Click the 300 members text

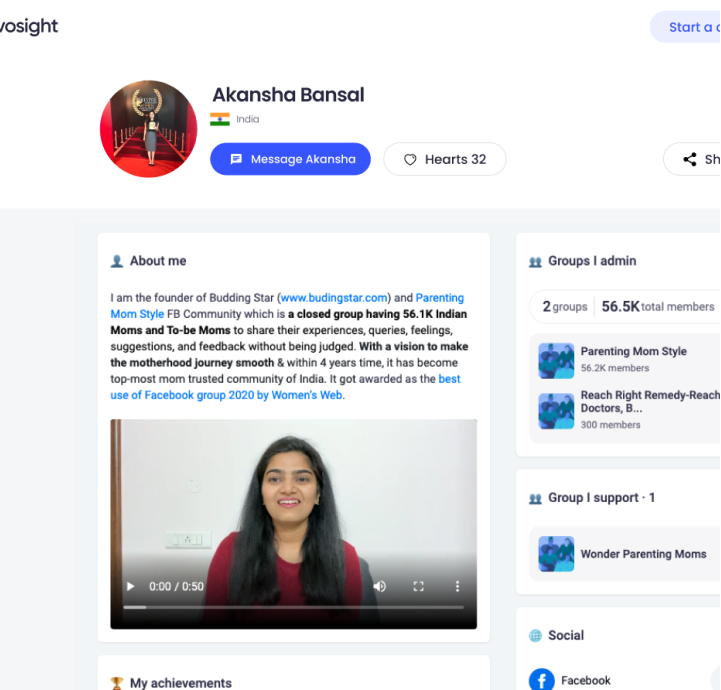tap(610, 425)
